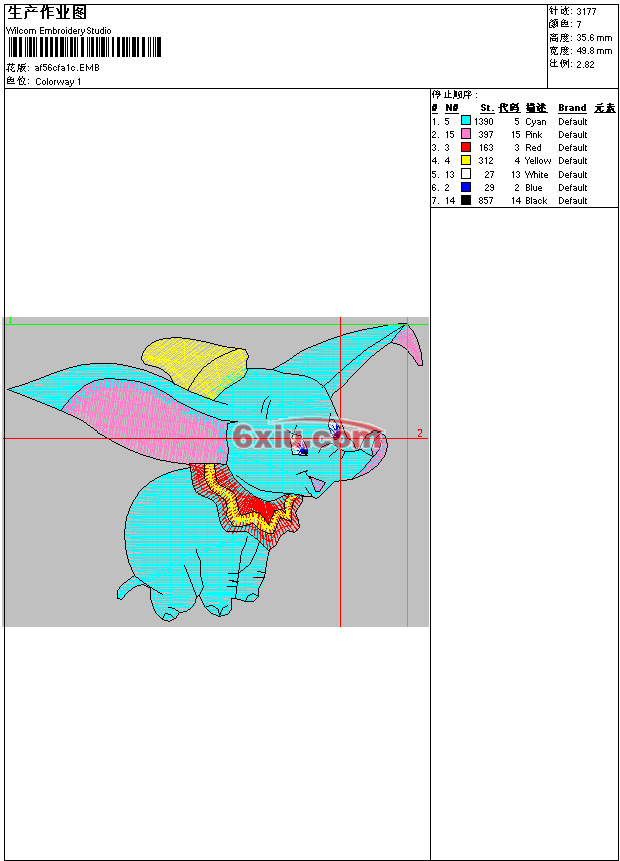Click the 代码 column header
620x861 pixels.
tap(509, 108)
